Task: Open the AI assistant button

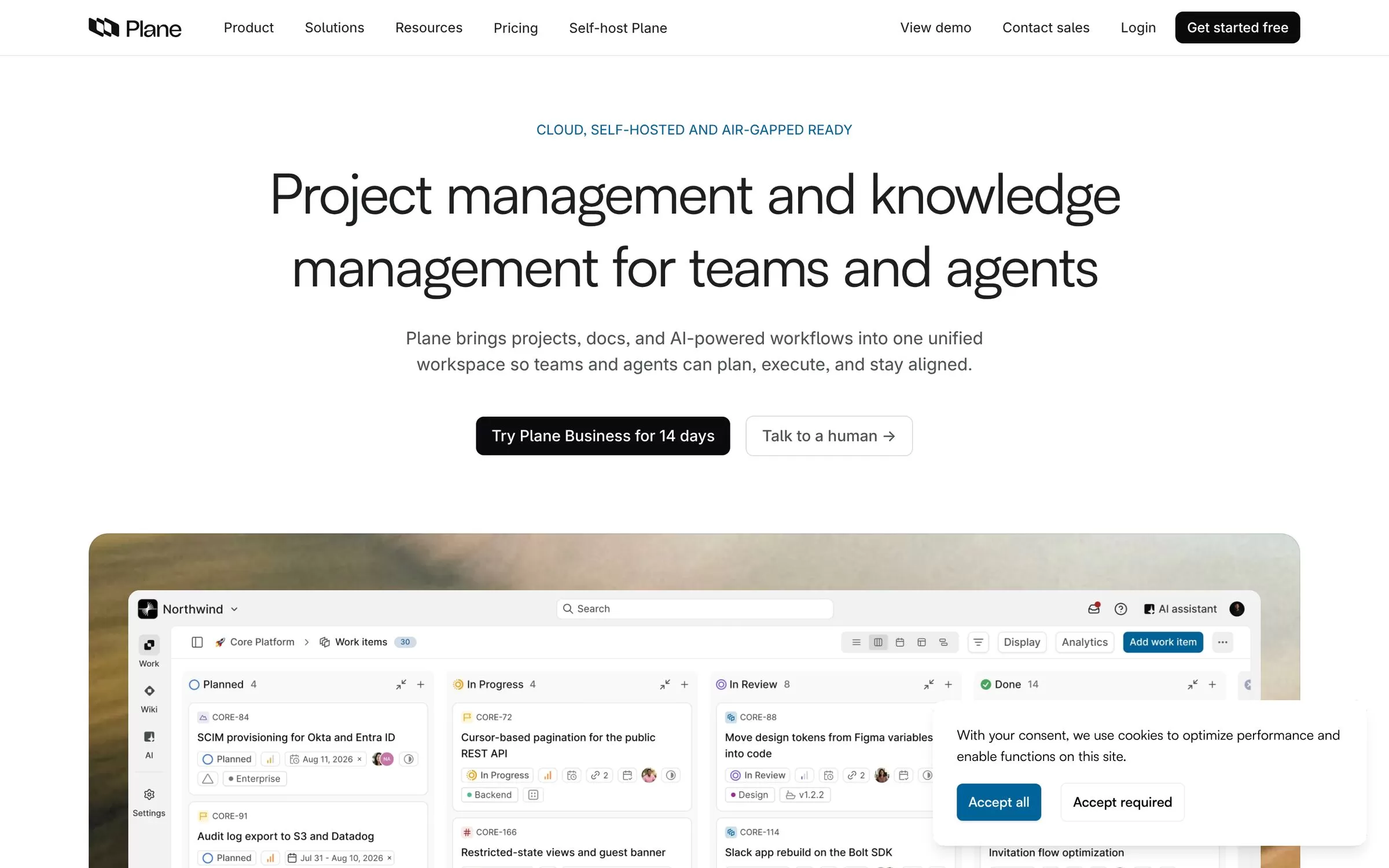Action: [1181, 609]
